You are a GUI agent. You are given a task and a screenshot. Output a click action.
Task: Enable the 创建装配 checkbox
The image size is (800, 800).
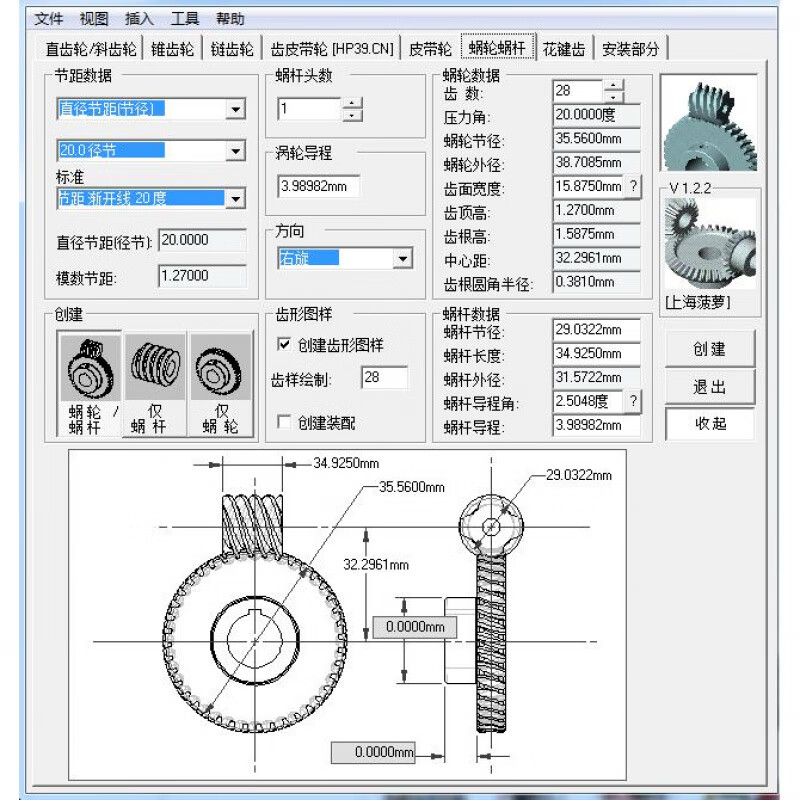[x=285, y=422]
